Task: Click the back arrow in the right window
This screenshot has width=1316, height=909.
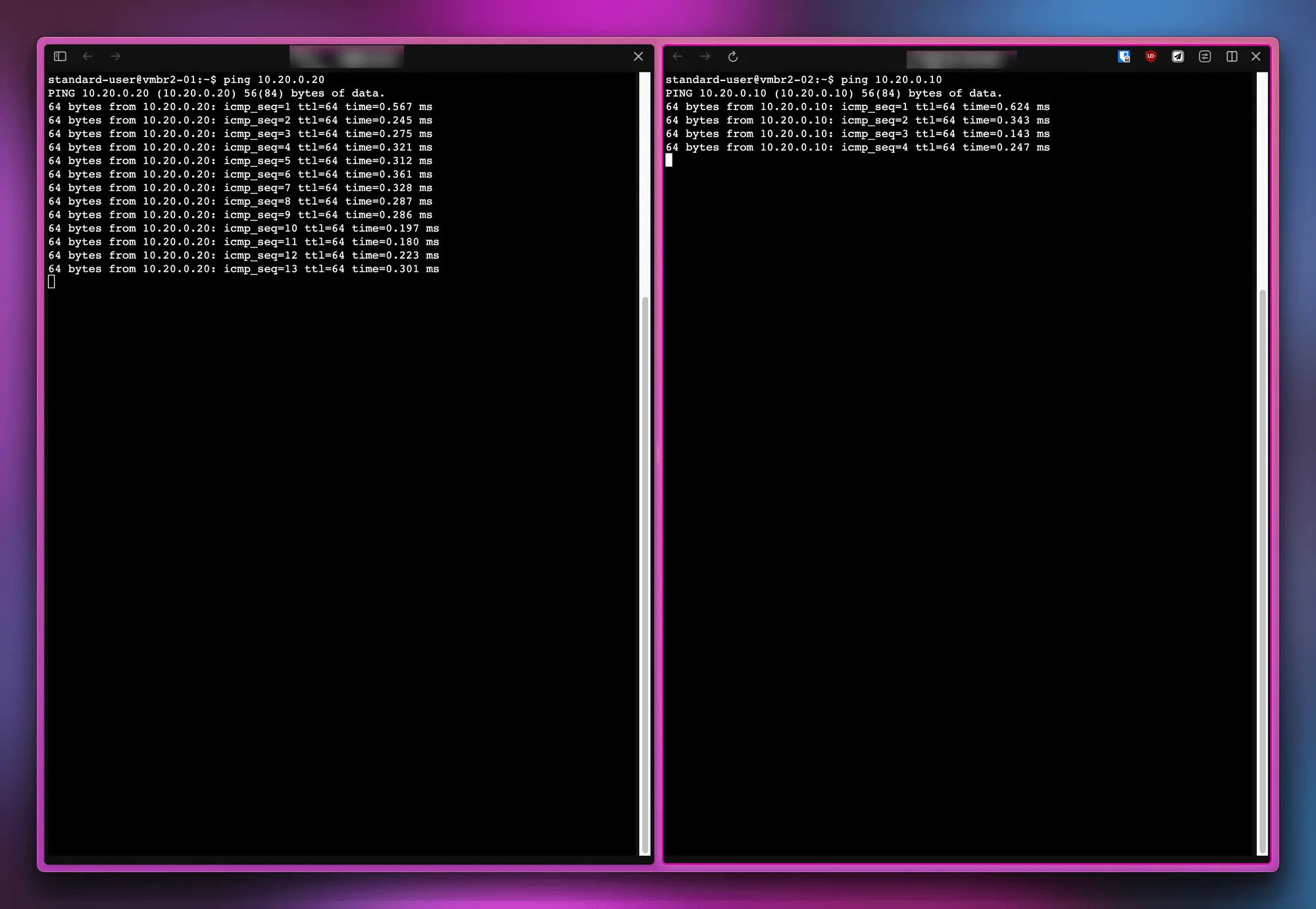Action: coord(678,57)
